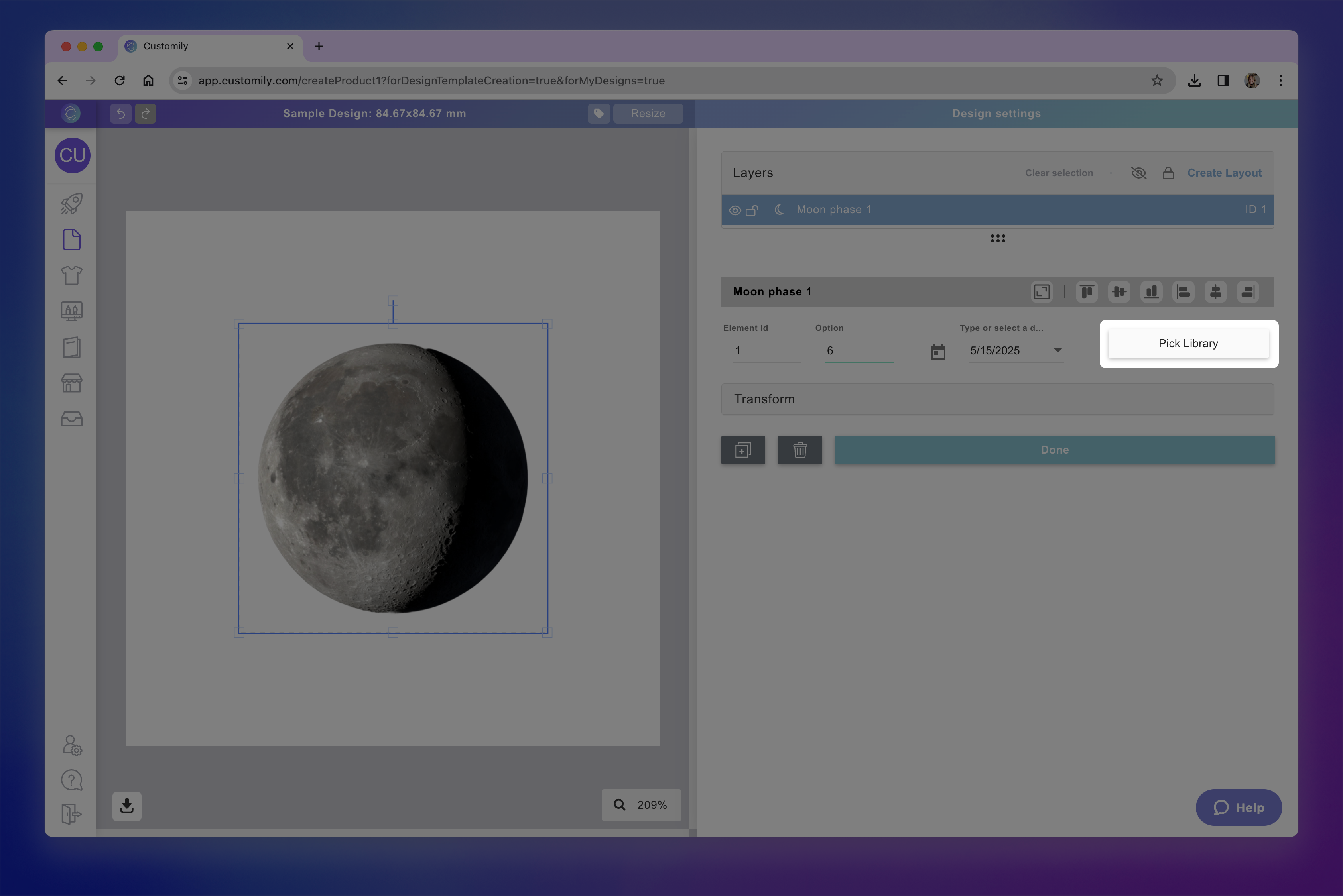Toggle lock on Moon phase 1 layer
The width and height of the screenshot is (1343, 896).
pyautogui.click(x=752, y=210)
